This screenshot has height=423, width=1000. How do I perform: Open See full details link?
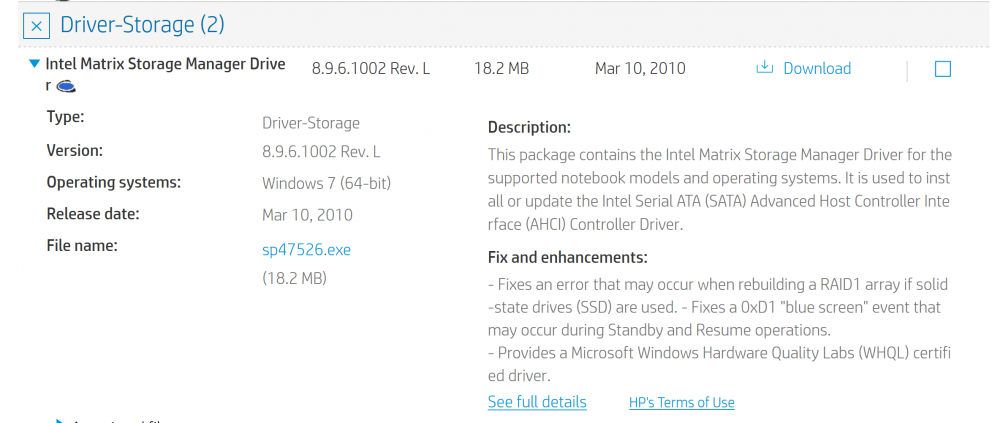[x=537, y=402]
